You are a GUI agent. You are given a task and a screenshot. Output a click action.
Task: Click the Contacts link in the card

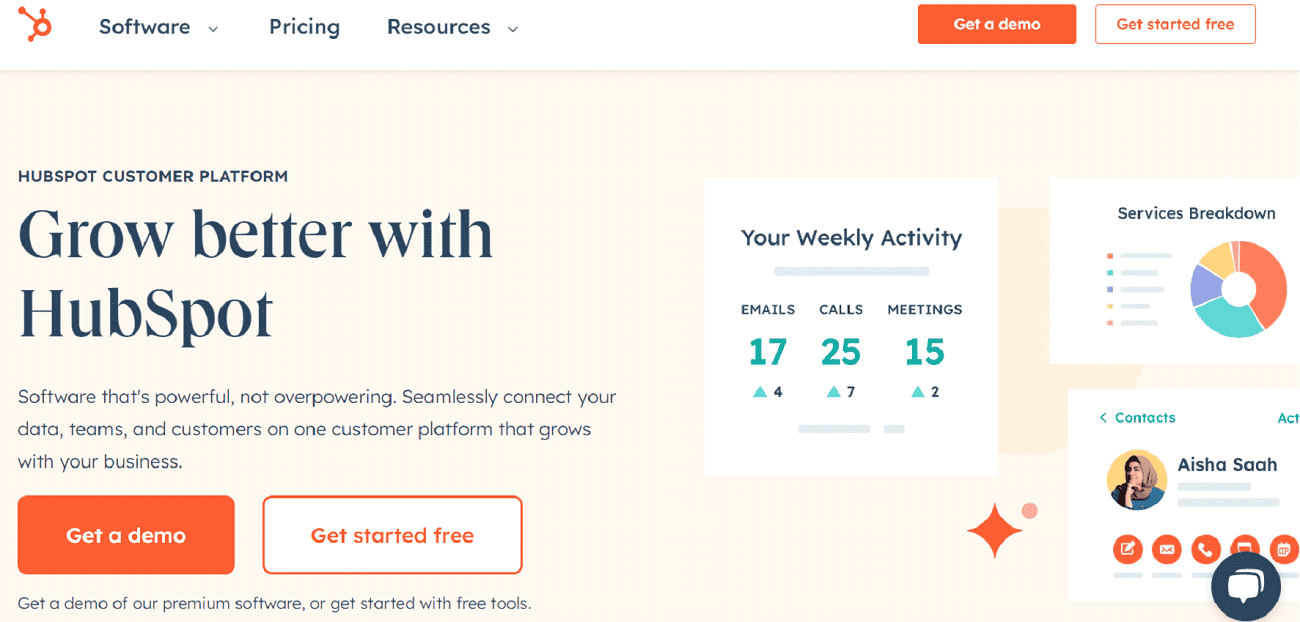(1145, 418)
